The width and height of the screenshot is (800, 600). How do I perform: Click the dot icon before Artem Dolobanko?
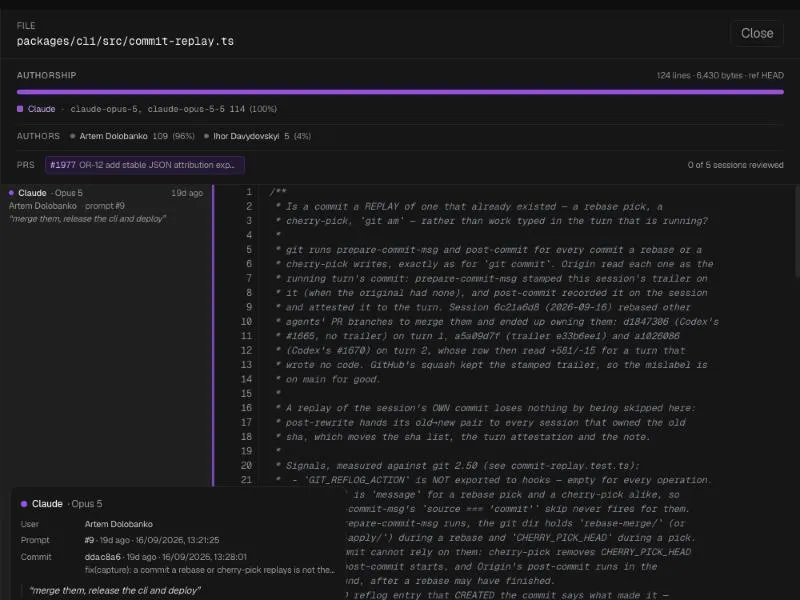point(72,136)
